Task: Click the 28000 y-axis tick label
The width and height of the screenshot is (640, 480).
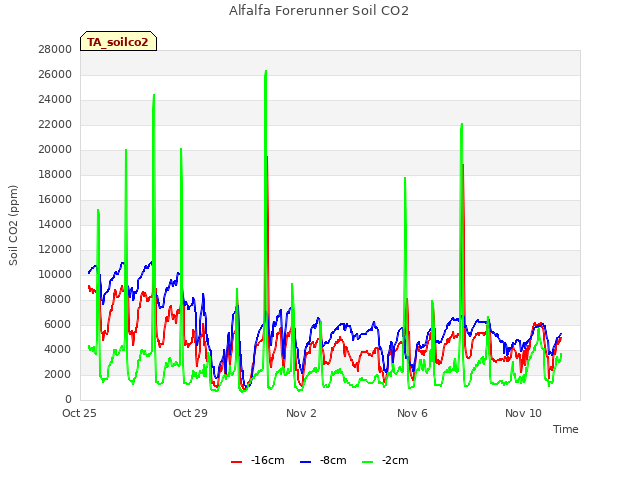Action: tap(55, 50)
